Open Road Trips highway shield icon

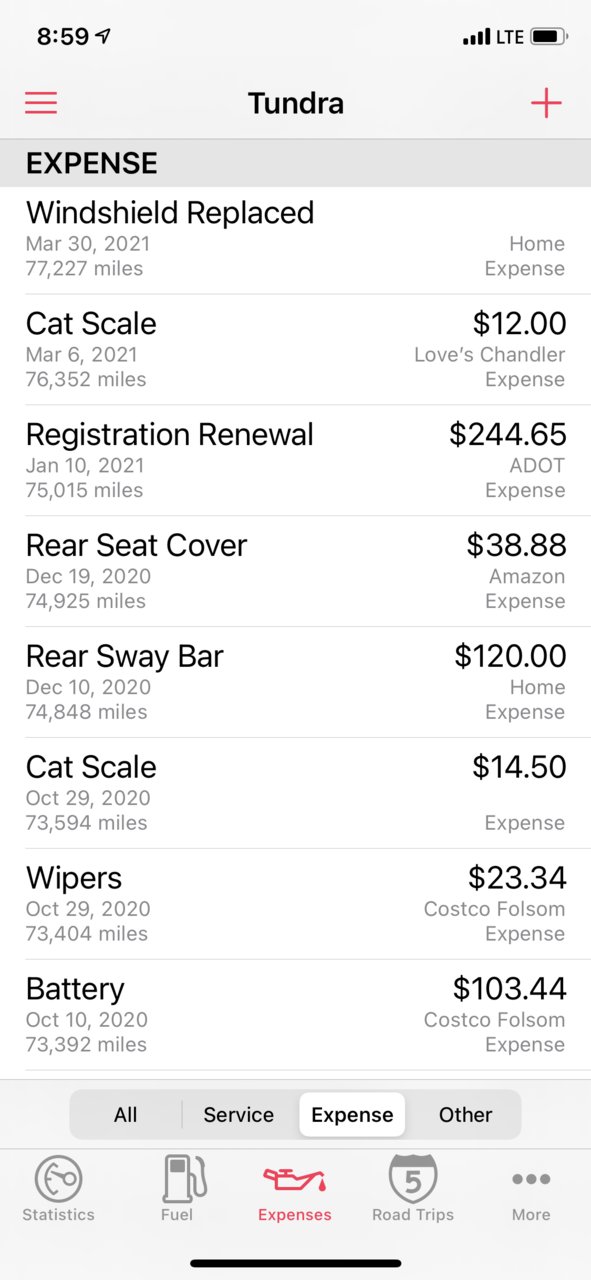click(x=413, y=1179)
